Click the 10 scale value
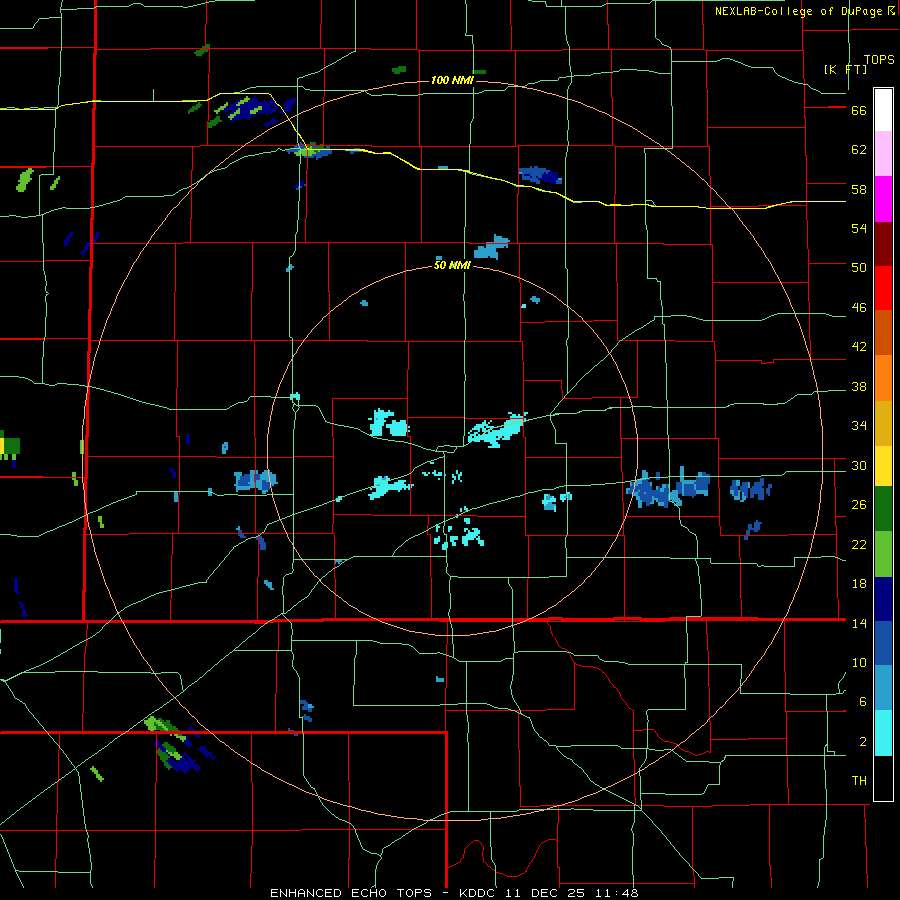This screenshot has width=900, height=900. click(859, 662)
